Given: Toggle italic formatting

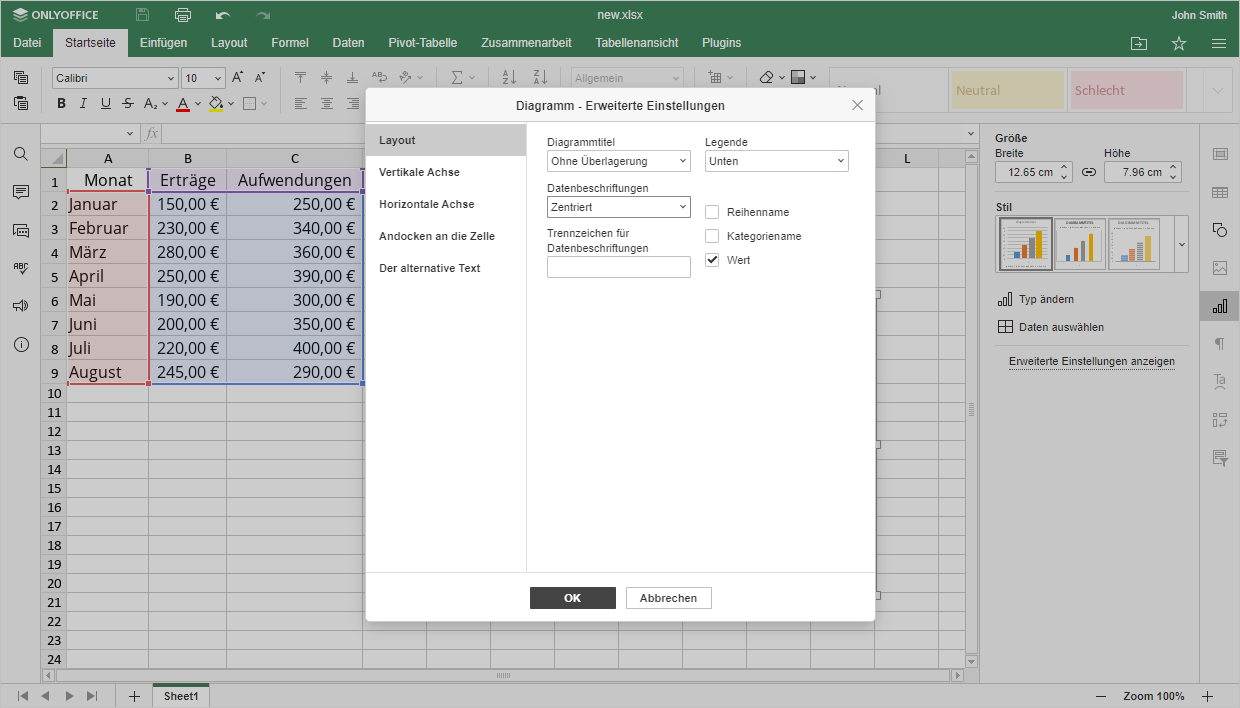Looking at the screenshot, I should pos(83,103).
